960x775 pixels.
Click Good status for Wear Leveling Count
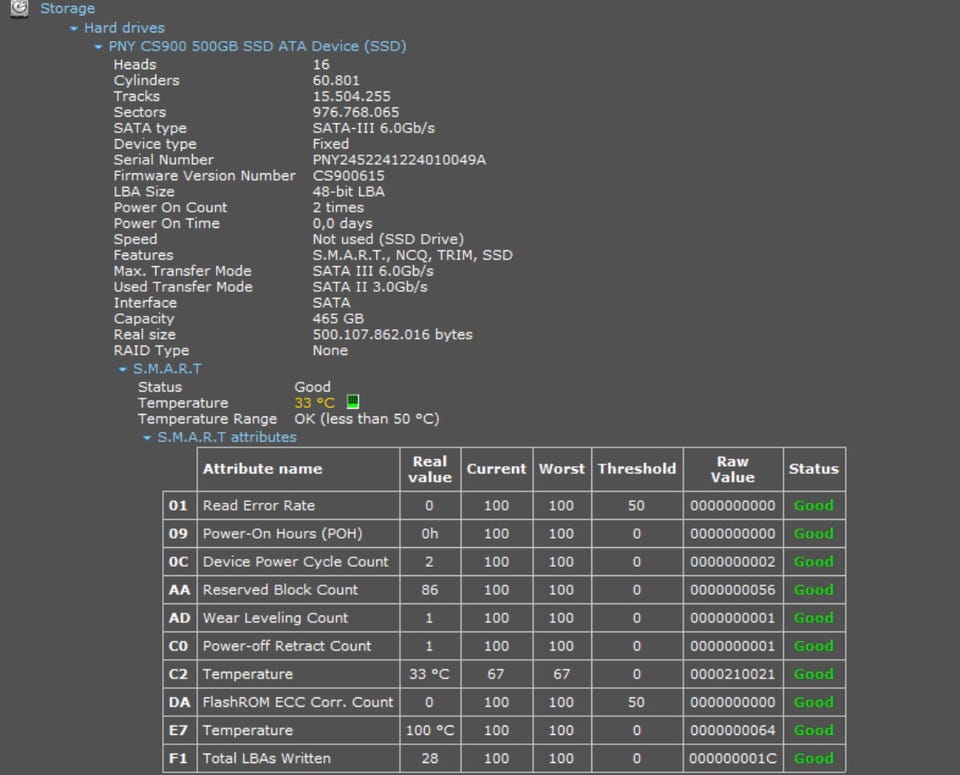click(813, 618)
